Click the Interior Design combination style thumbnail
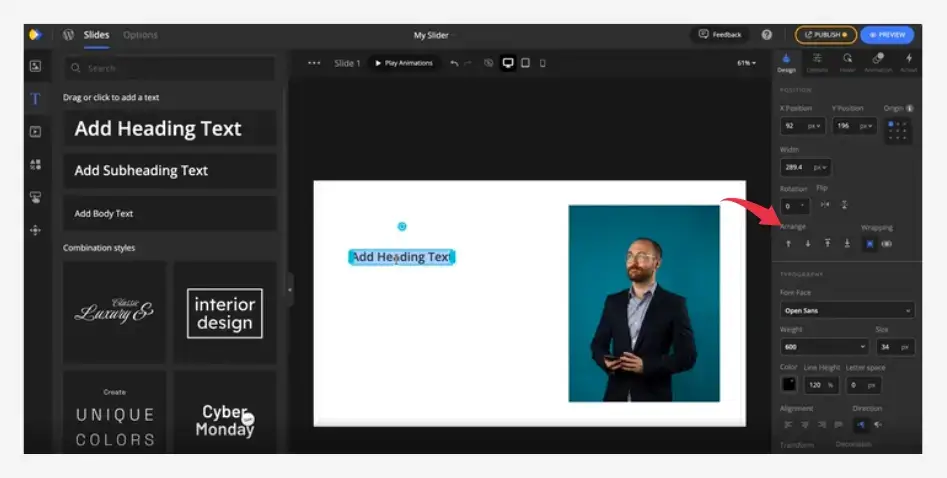Viewport: 947px width, 478px height. (x=224, y=313)
